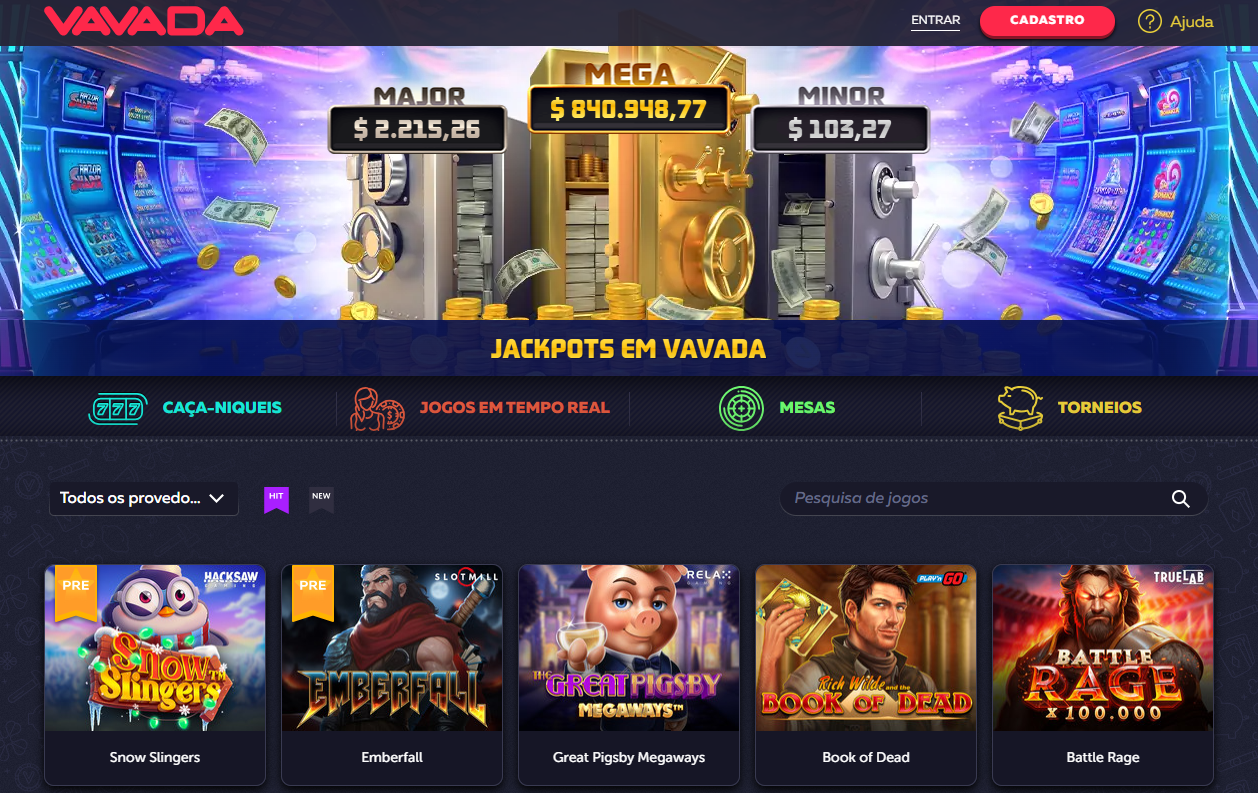Click the search magnifier icon
This screenshot has height=793, width=1258.
(1180, 498)
